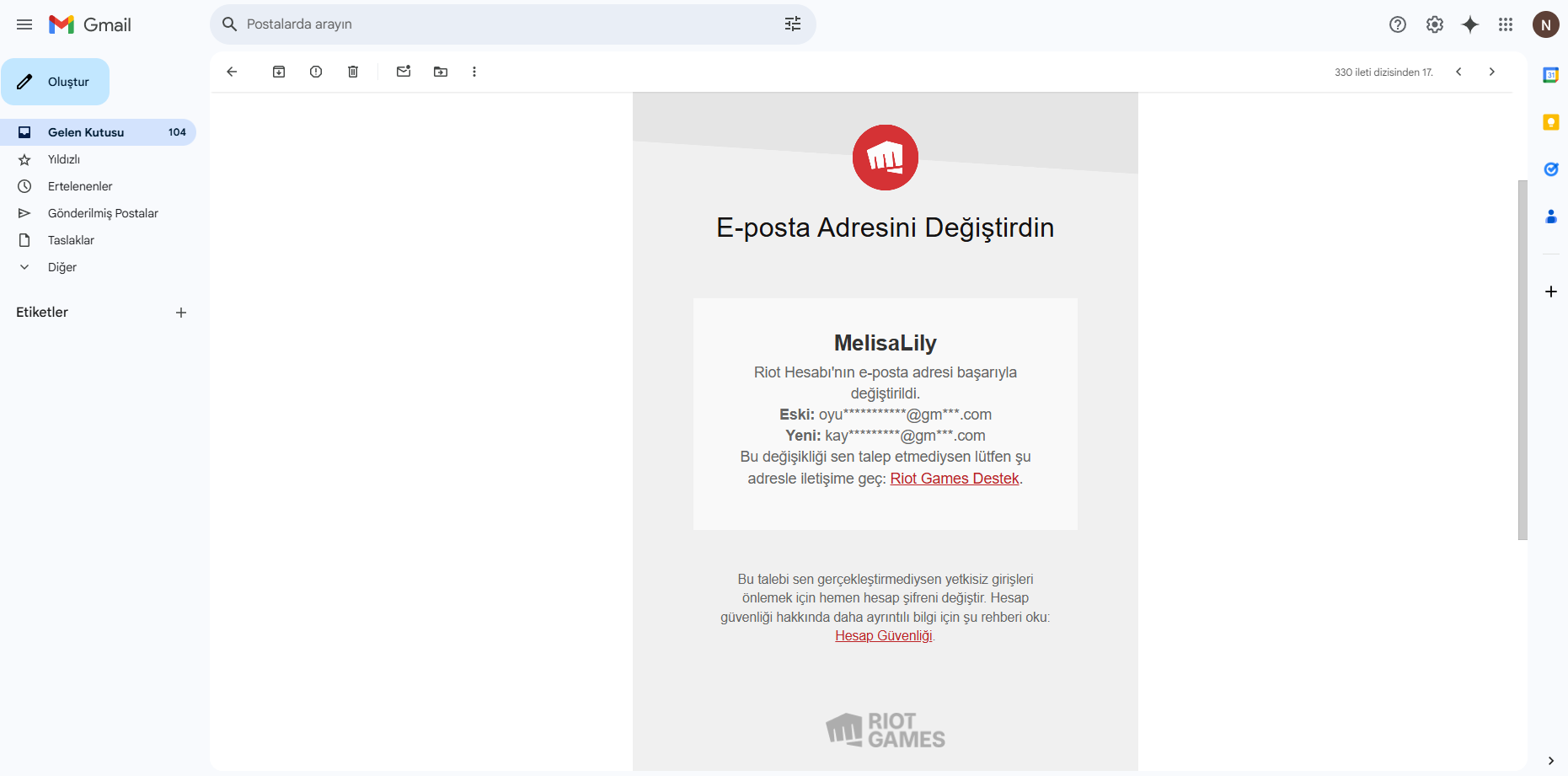
Task: Go to the older message arrow
Action: (x=1492, y=72)
